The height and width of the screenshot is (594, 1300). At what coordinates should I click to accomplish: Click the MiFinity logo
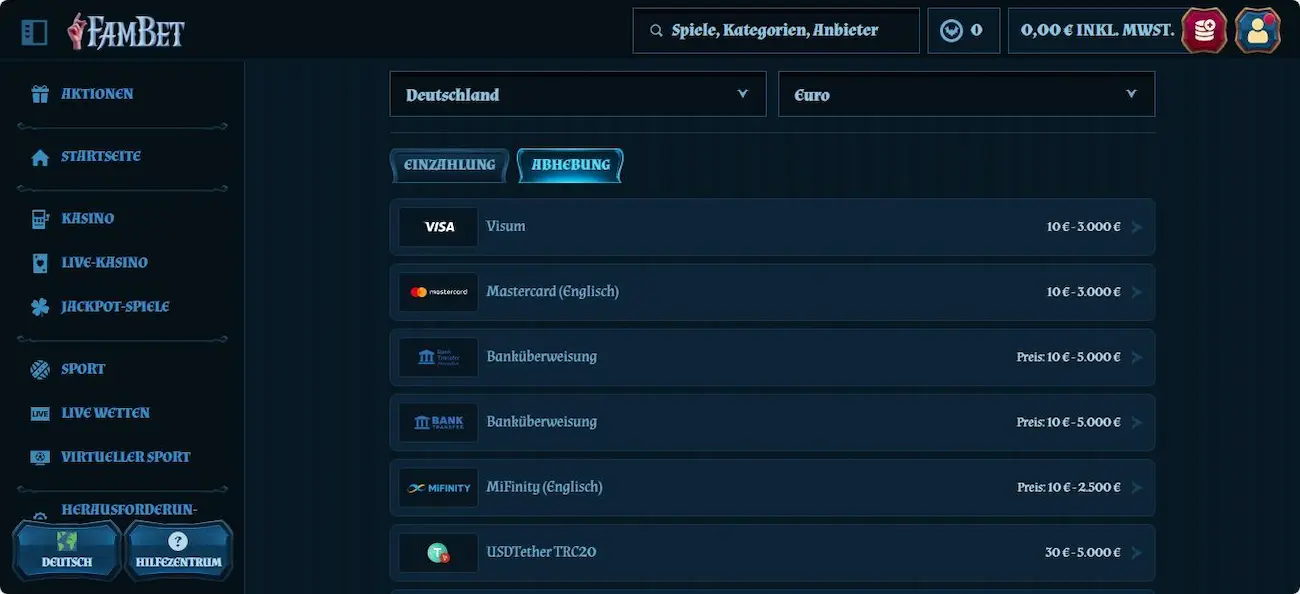click(x=438, y=487)
